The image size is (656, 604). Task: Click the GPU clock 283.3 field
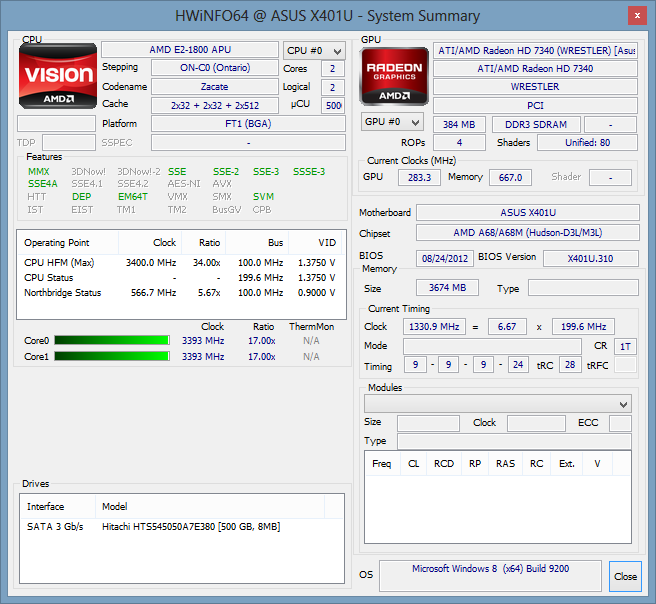419,177
